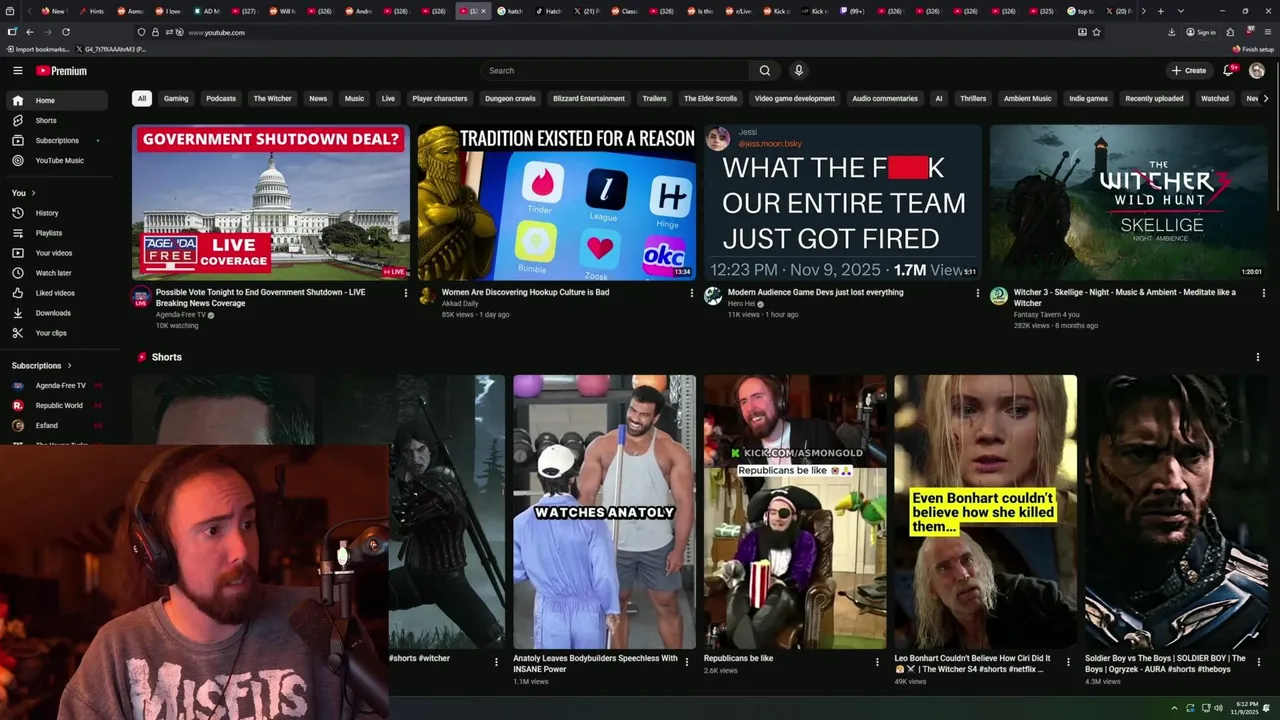Show more filter chips with right arrow
Screen dimensions: 1280x720
pos(1266,99)
